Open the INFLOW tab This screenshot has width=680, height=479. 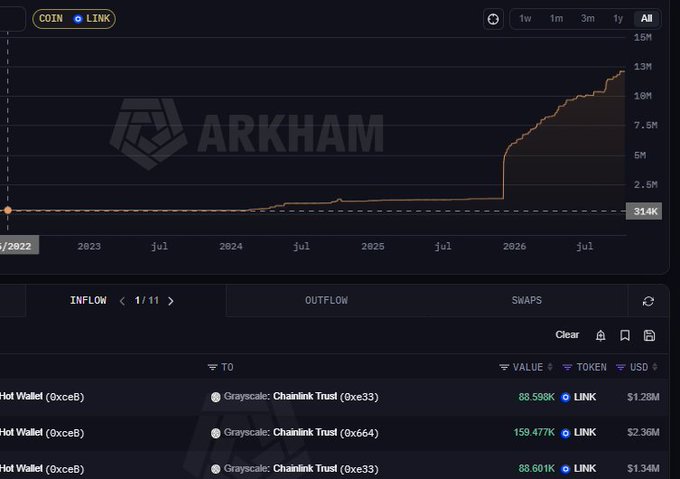88,300
